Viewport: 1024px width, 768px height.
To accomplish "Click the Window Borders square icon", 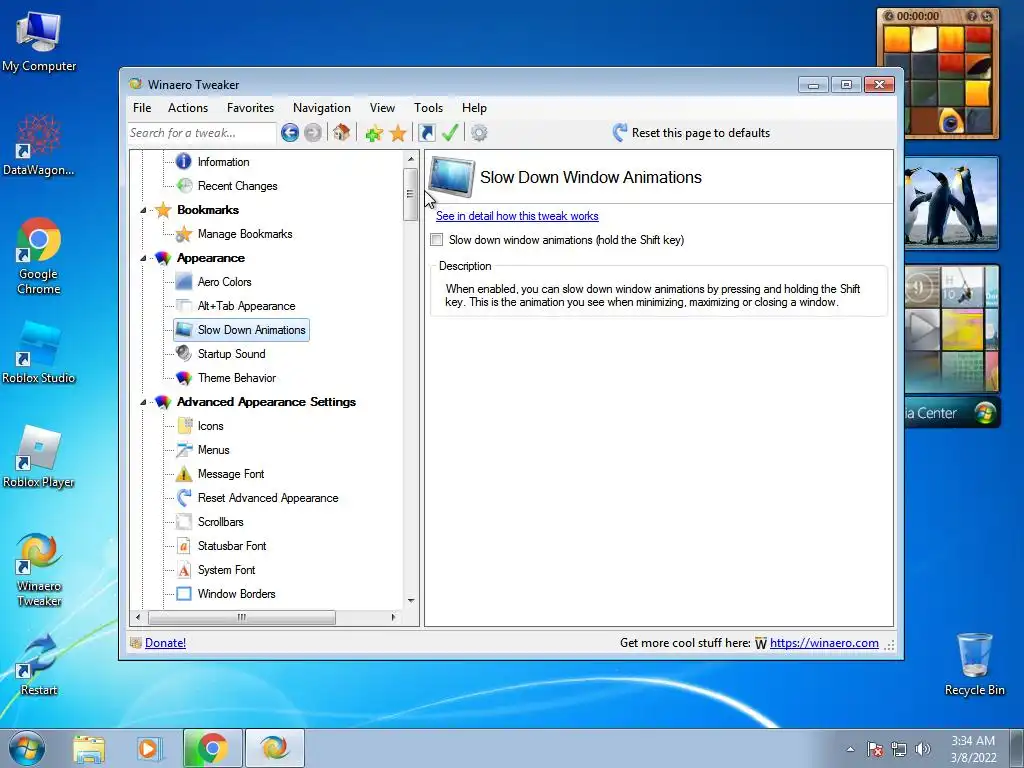I will [184, 594].
